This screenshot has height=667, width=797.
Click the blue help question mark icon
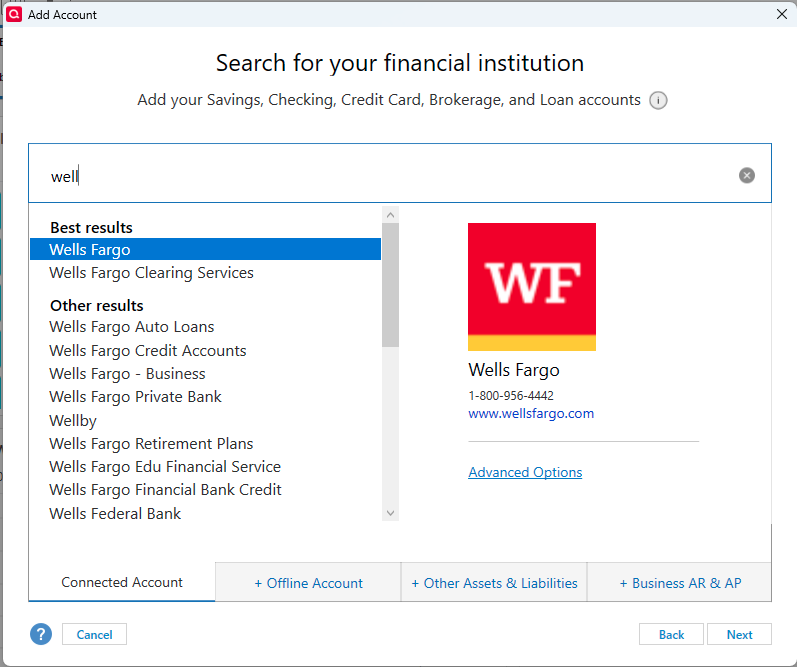coord(41,634)
